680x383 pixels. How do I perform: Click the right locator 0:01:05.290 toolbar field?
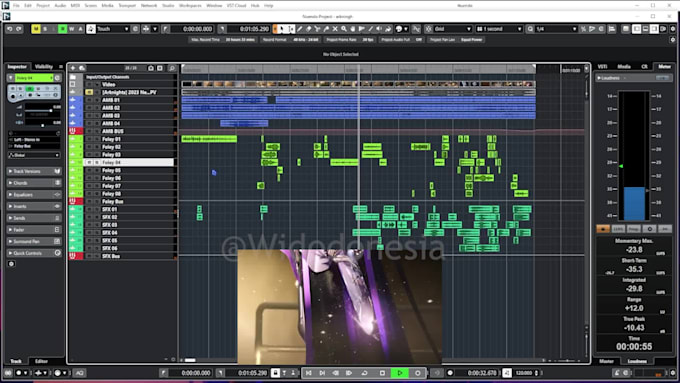click(254, 29)
